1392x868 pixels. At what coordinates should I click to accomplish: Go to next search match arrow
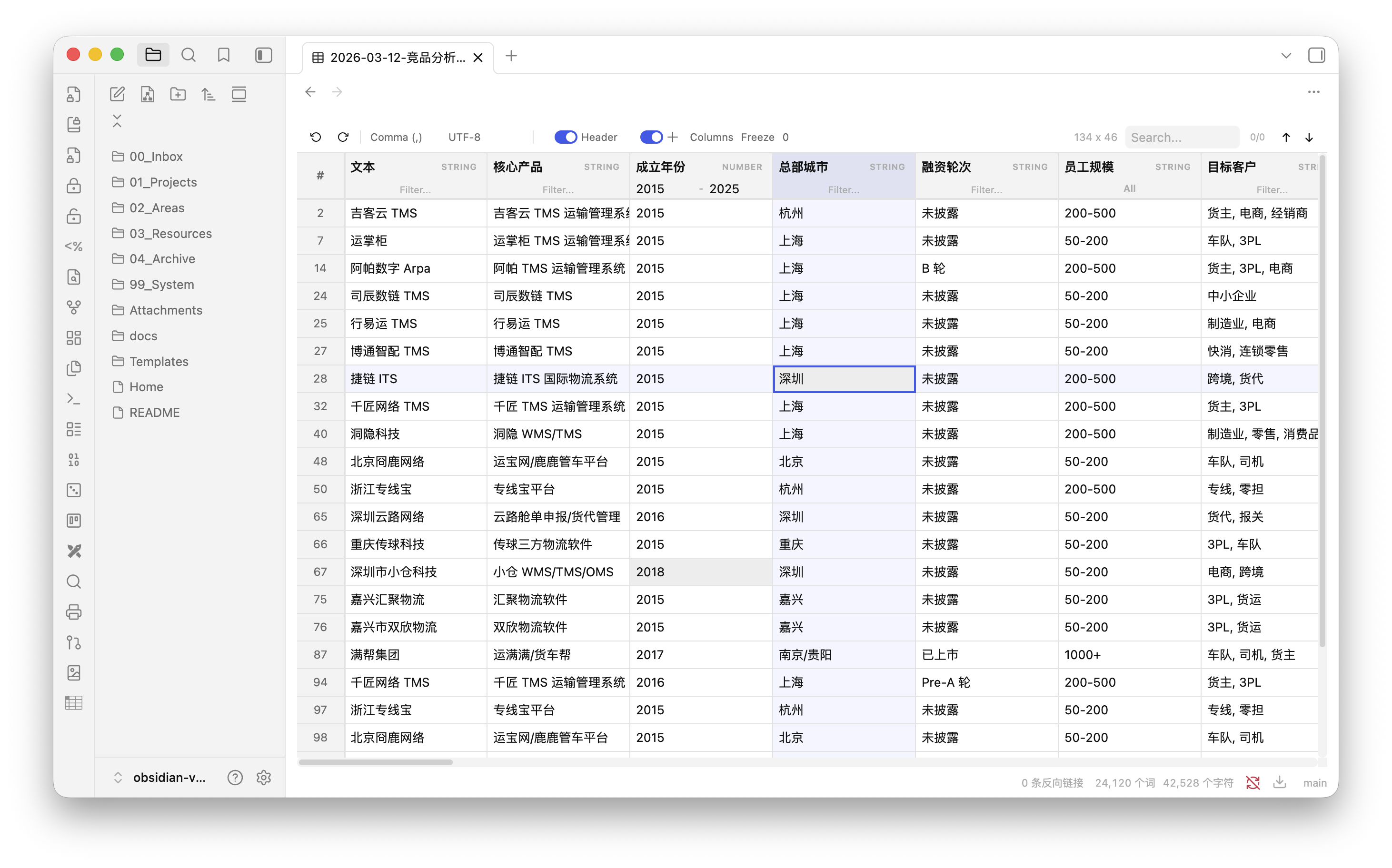point(1309,137)
